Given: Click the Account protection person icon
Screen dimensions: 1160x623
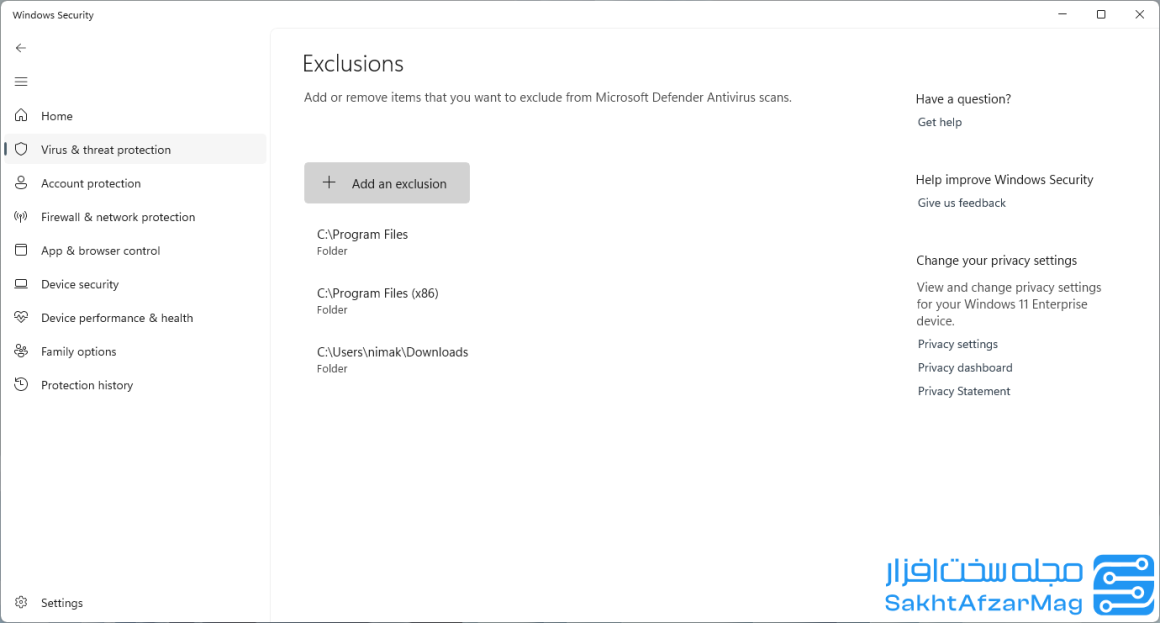Looking at the screenshot, I should click(x=21, y=183).
